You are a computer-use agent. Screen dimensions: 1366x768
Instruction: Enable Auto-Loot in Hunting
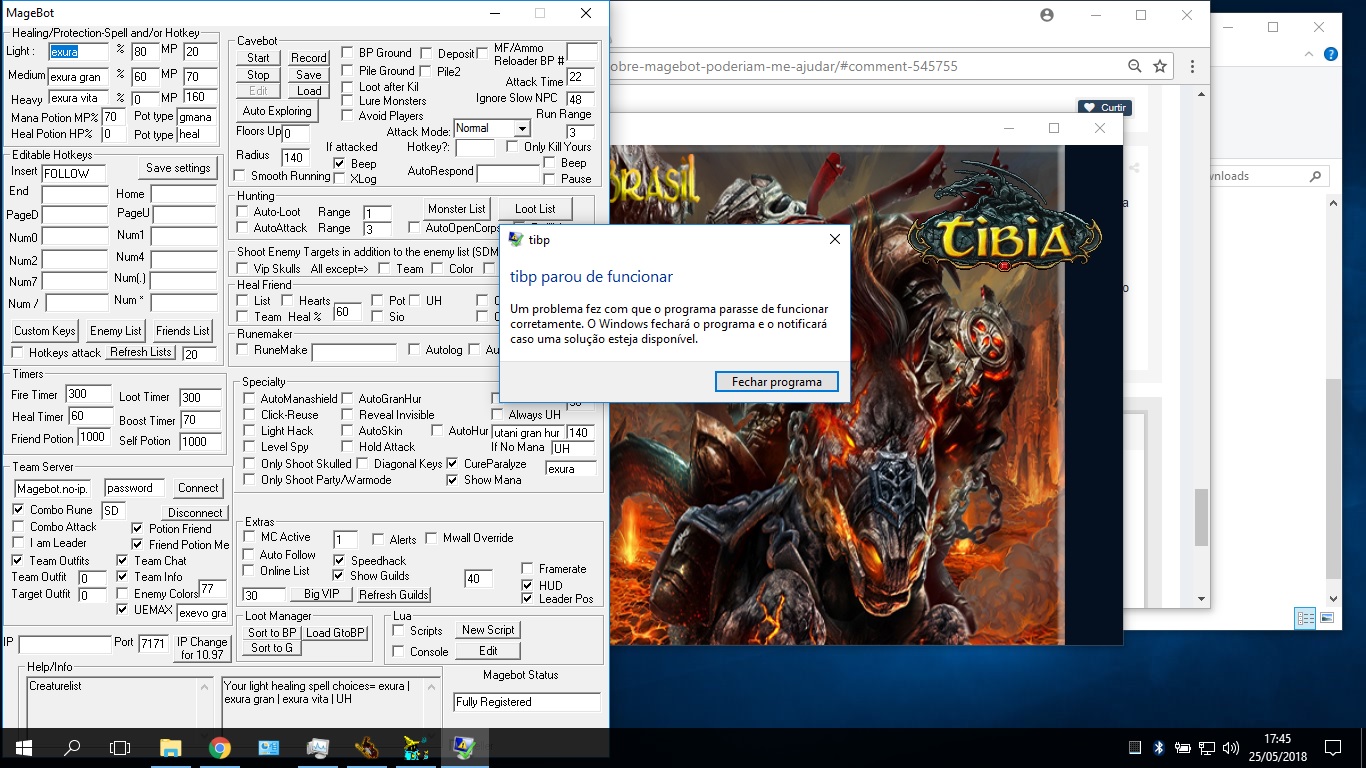point(242,212)
